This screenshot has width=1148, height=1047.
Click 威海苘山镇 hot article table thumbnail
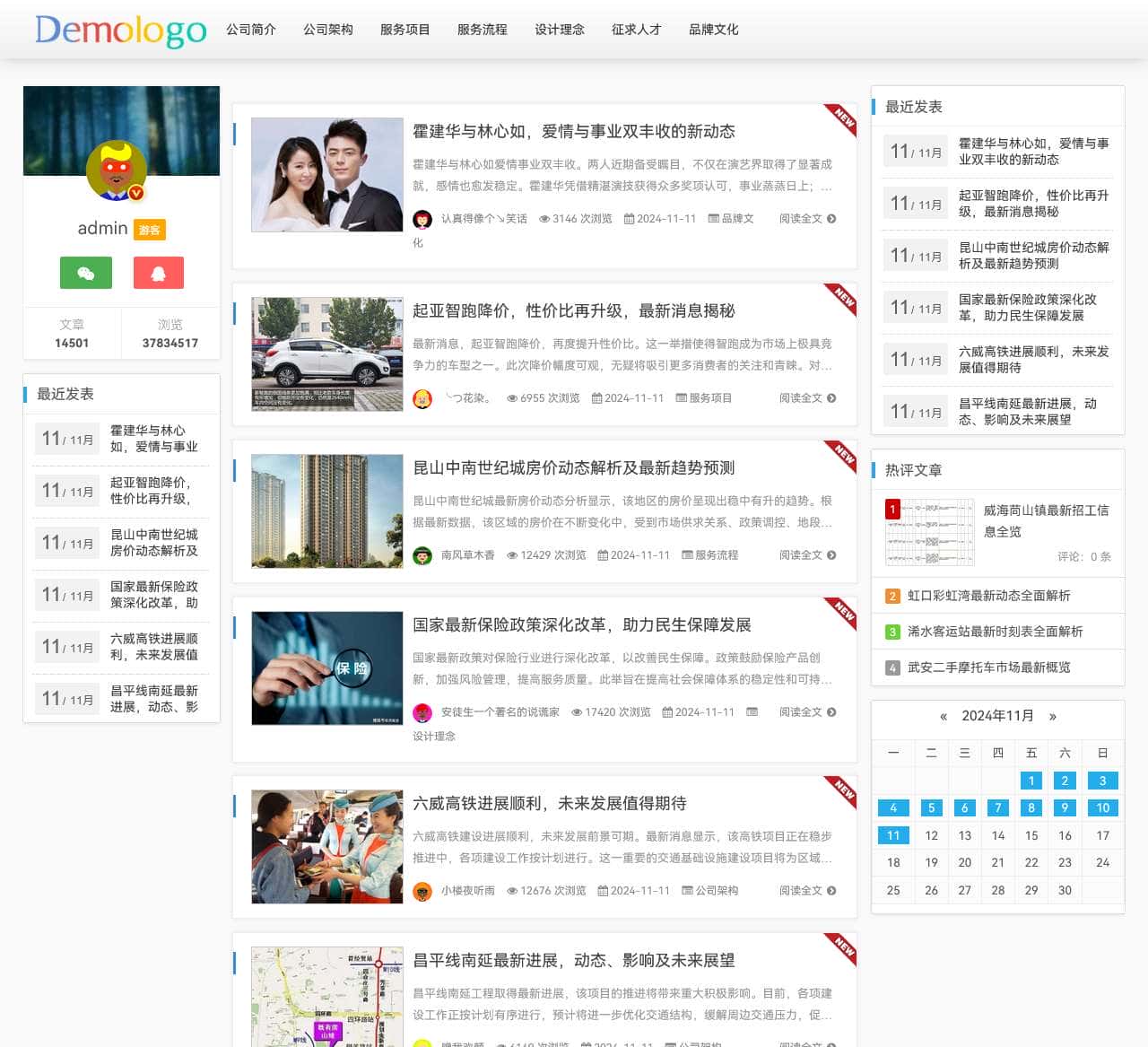pyautogui.click(x=929, y=533)
